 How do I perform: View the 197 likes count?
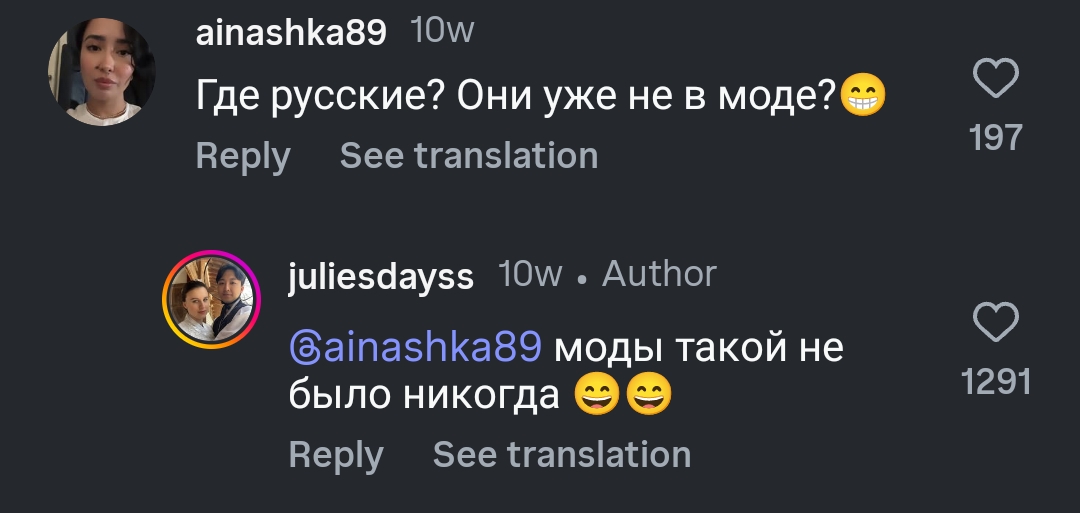pyautogui.click(x=996, y=137)
